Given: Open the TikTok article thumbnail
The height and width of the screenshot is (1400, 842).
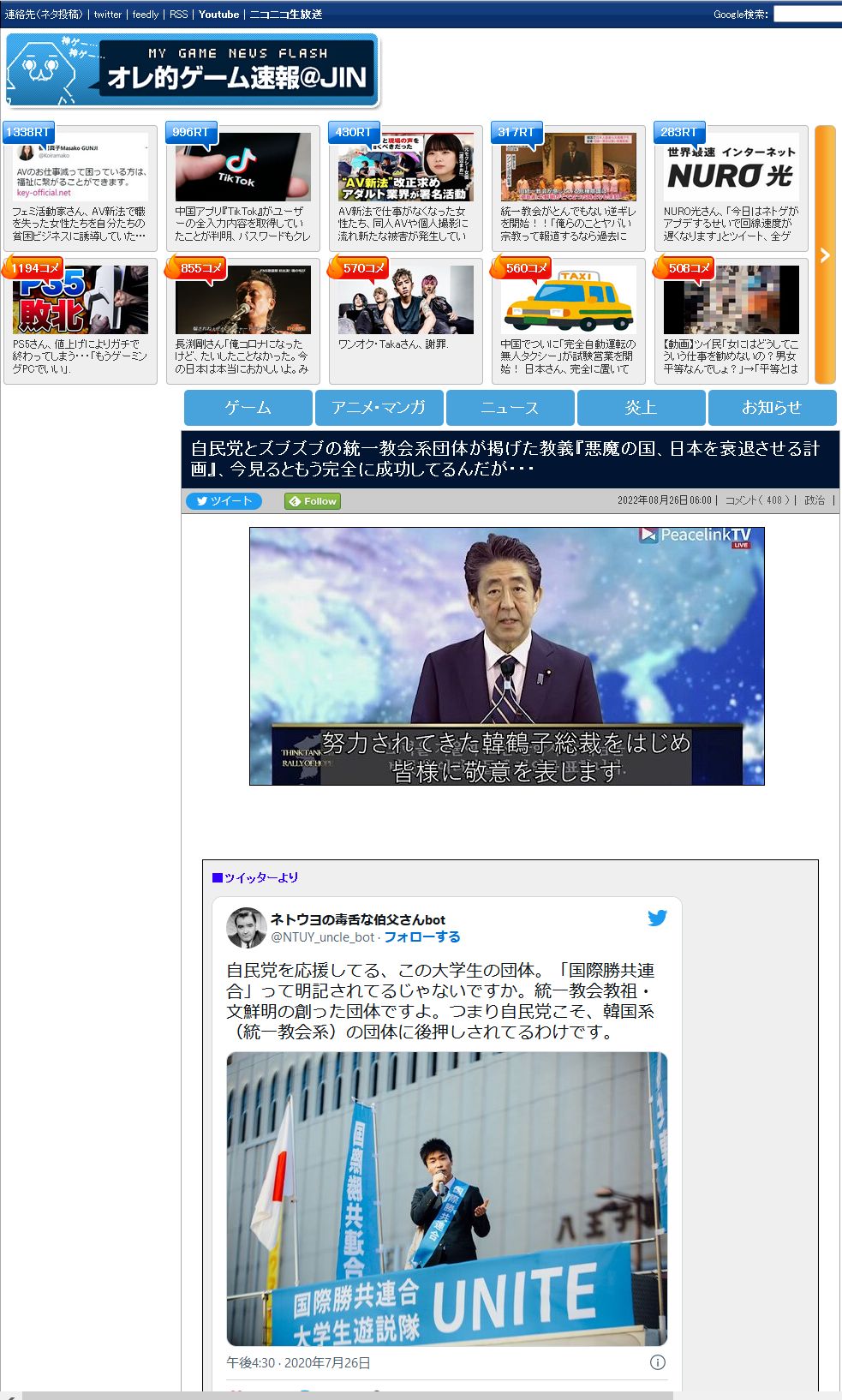Looking at the screenshot, I should coord(242,167).
